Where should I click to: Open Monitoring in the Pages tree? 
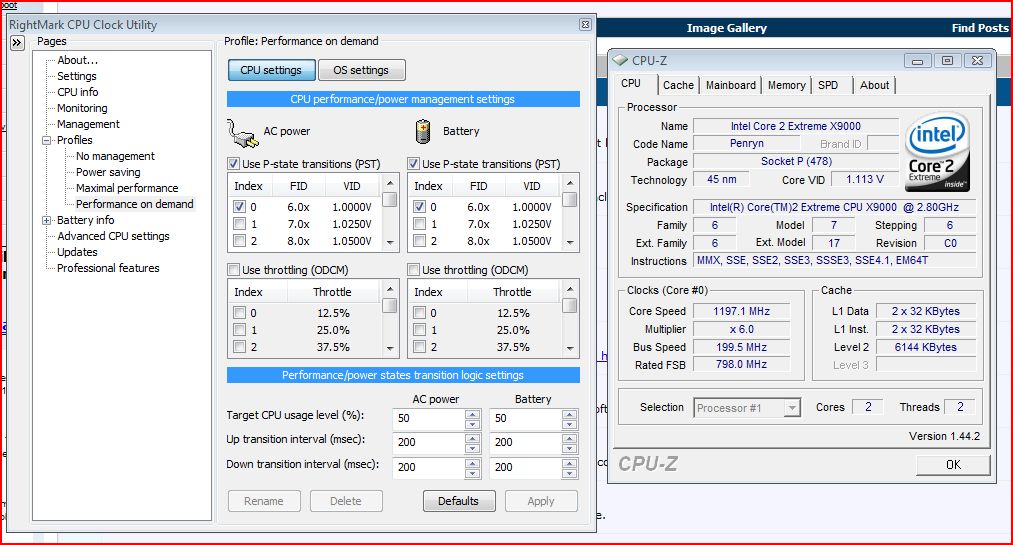[x=82, y=108]
